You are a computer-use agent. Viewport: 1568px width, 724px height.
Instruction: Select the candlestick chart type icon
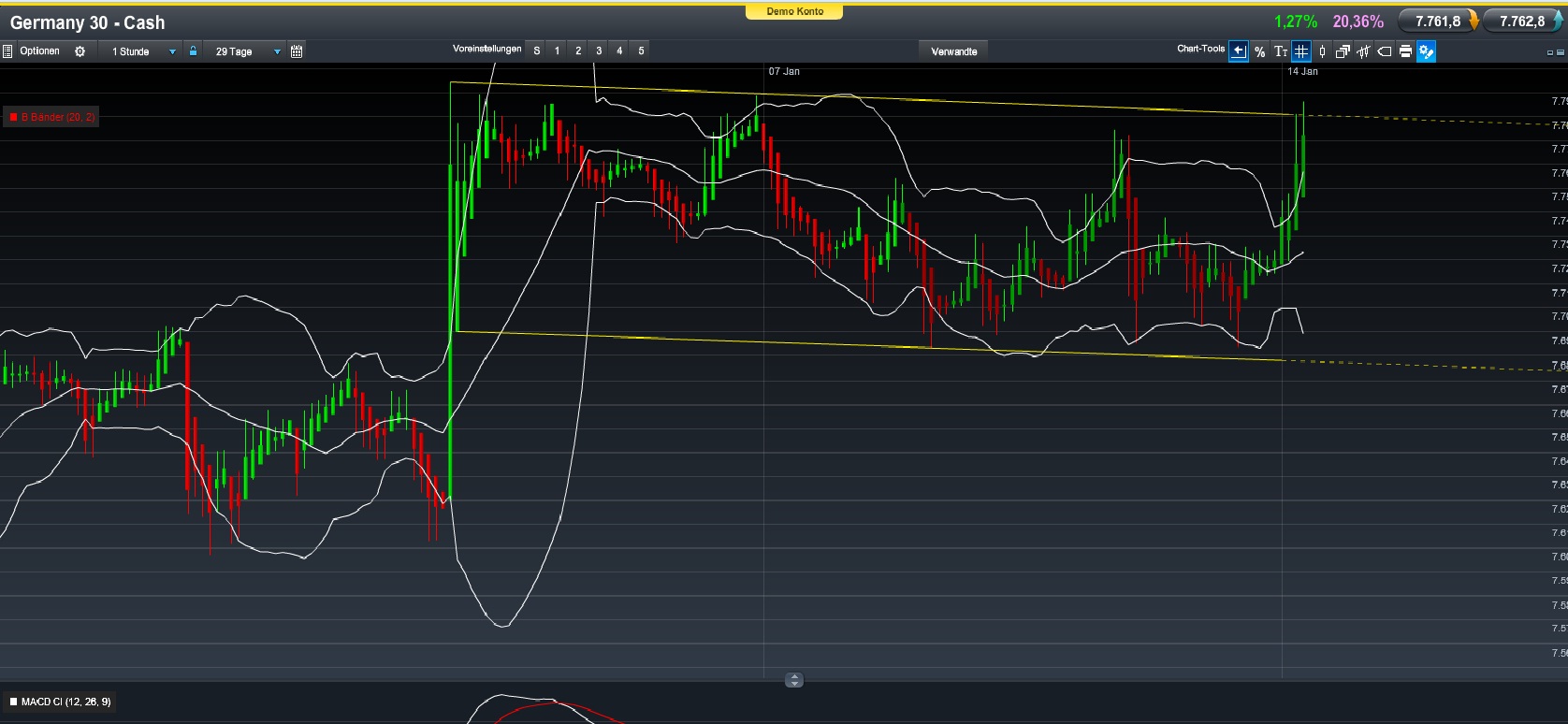(1322, 51)
